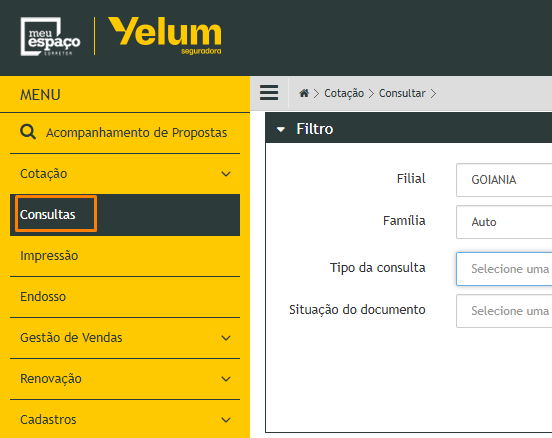Open the Filial dropdown showing GOIANIA
Viewport: 552px width, 438px height.
[504, 180]
